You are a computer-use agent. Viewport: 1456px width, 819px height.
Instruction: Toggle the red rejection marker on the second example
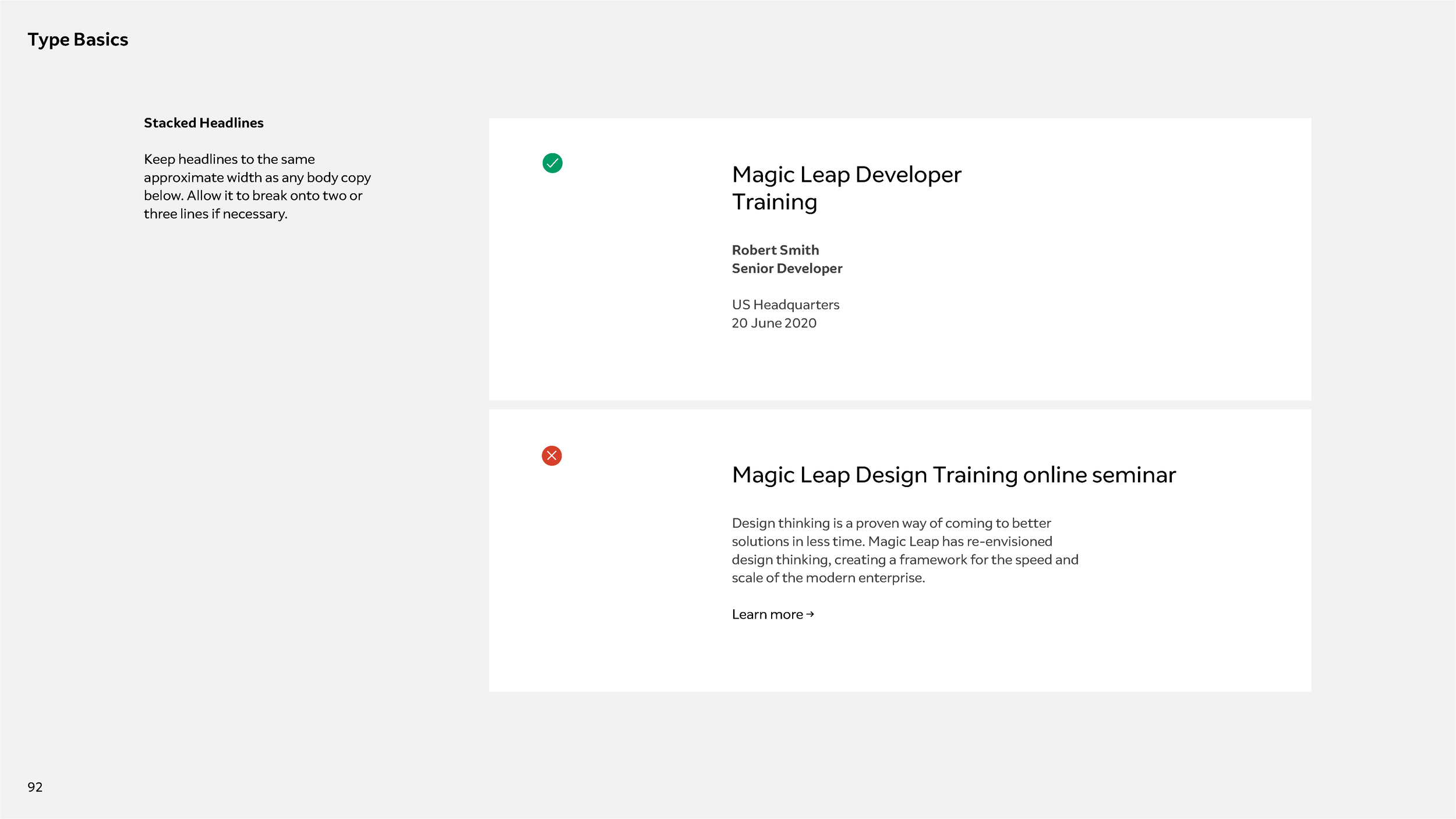[x=552, y=457]
